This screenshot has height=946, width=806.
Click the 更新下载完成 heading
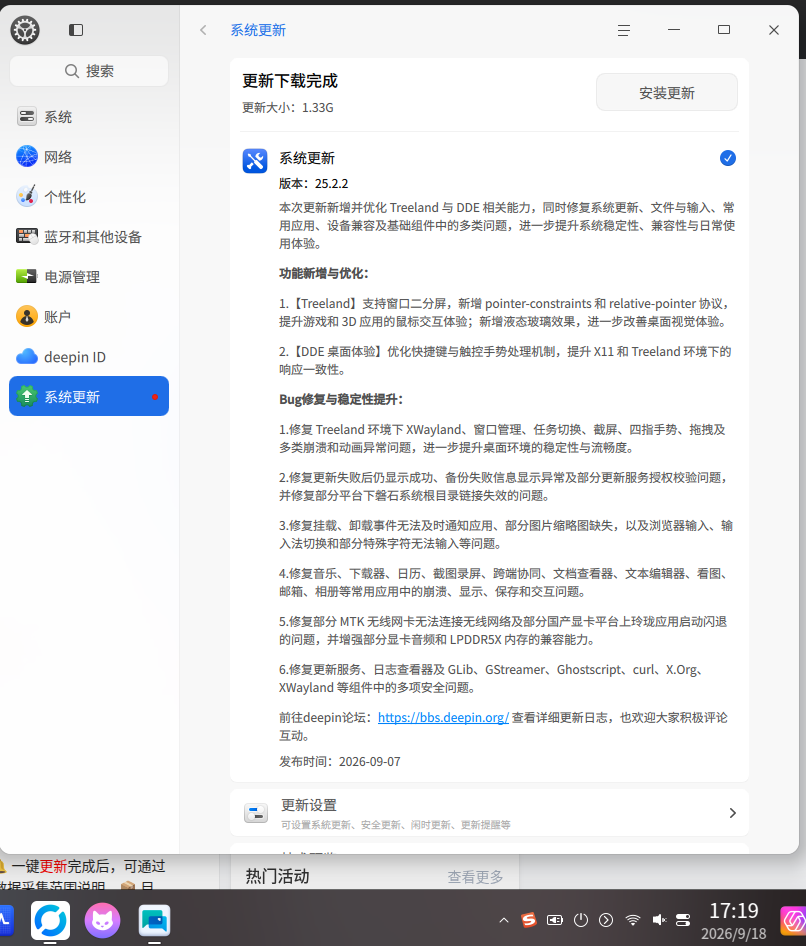coord(290,81)
